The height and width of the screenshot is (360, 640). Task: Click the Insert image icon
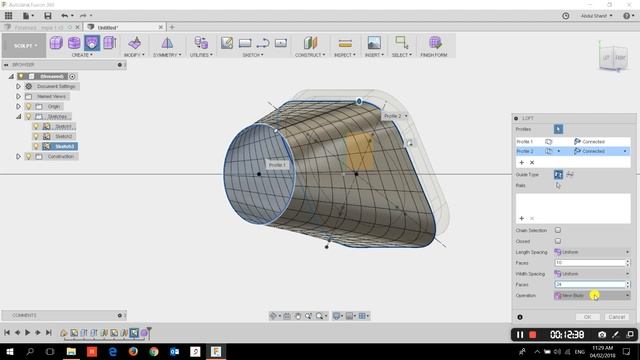374,42
